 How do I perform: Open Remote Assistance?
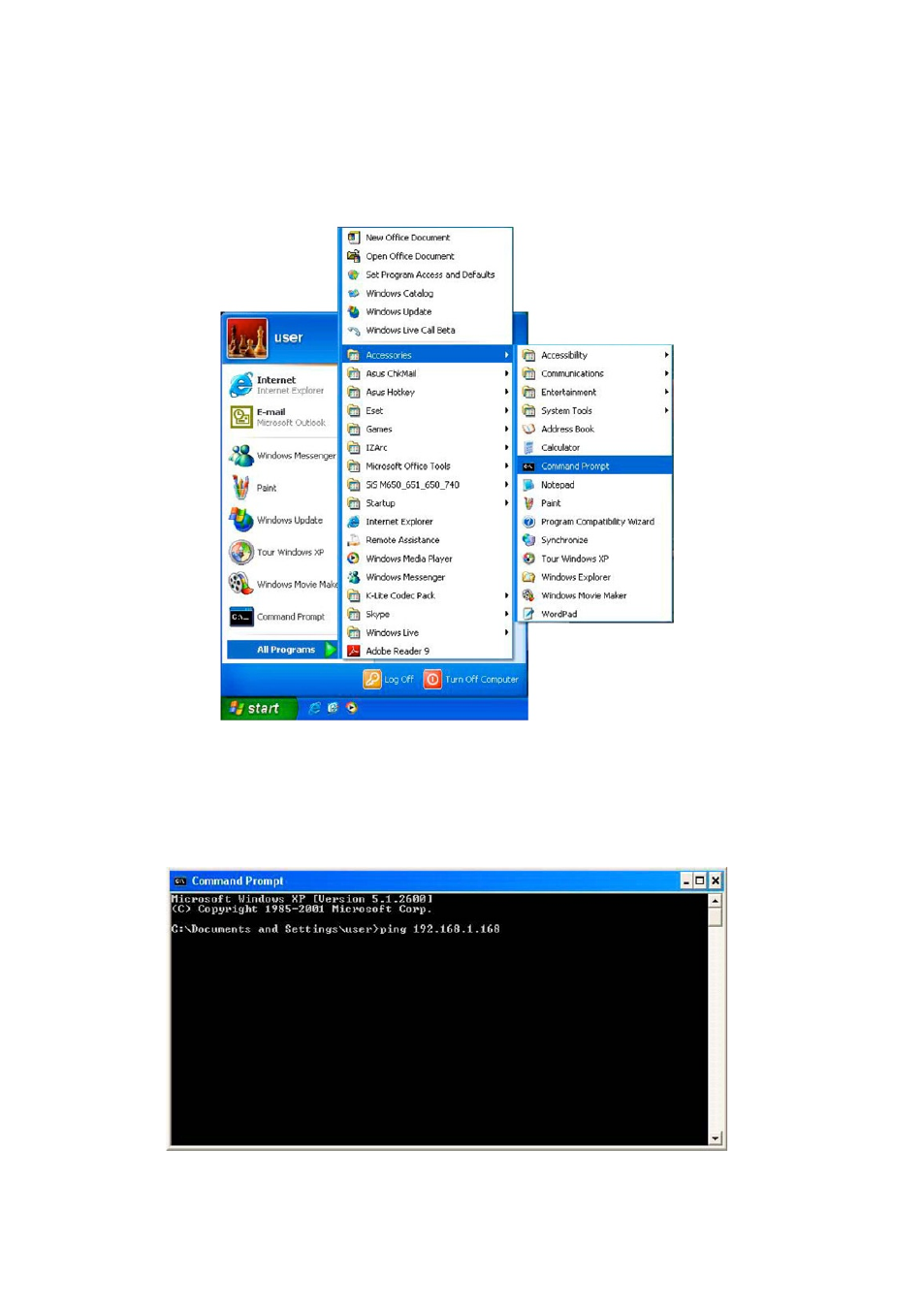[x=427, y=540]
